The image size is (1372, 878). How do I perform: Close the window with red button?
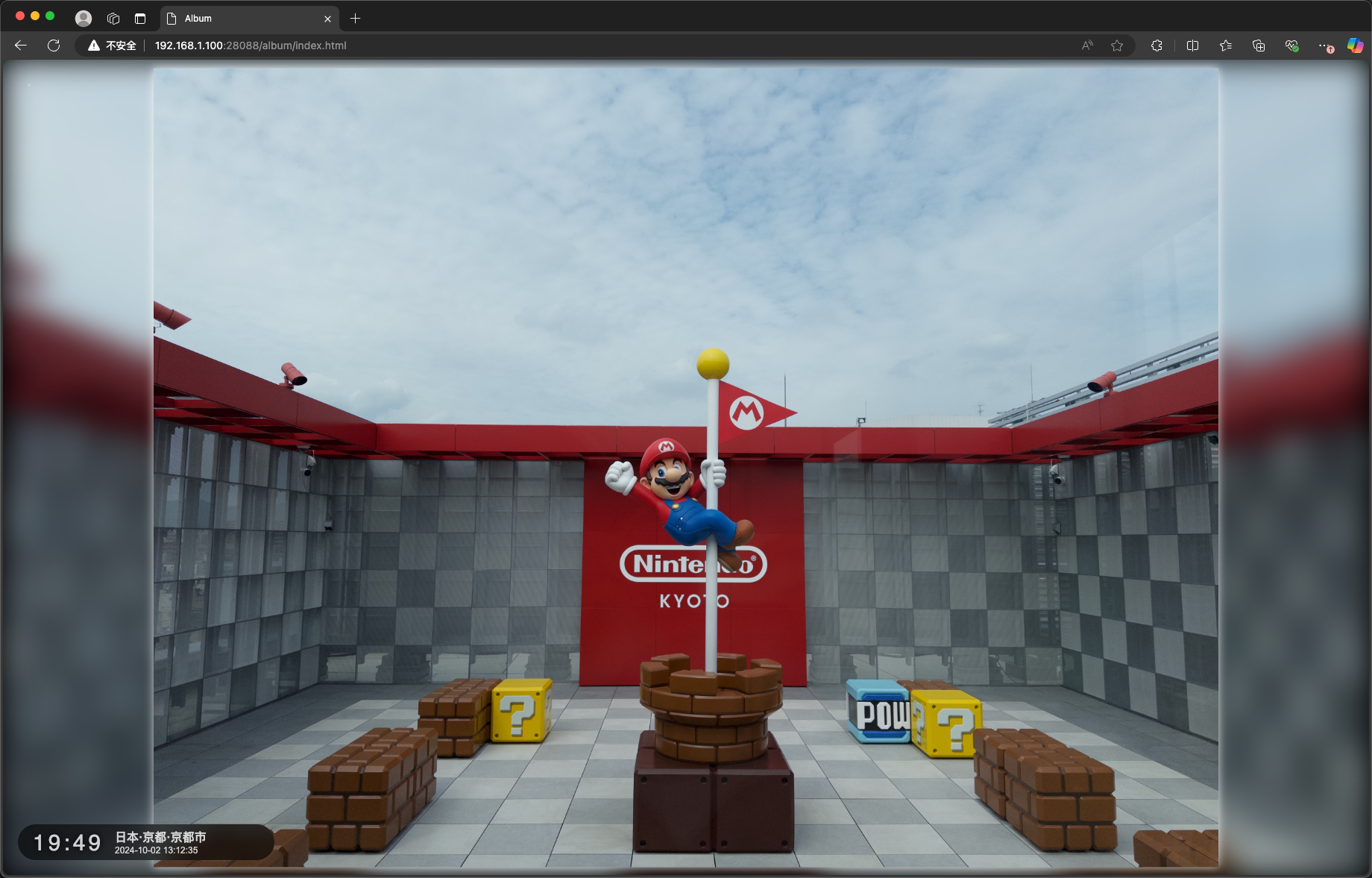coord(20,16)
